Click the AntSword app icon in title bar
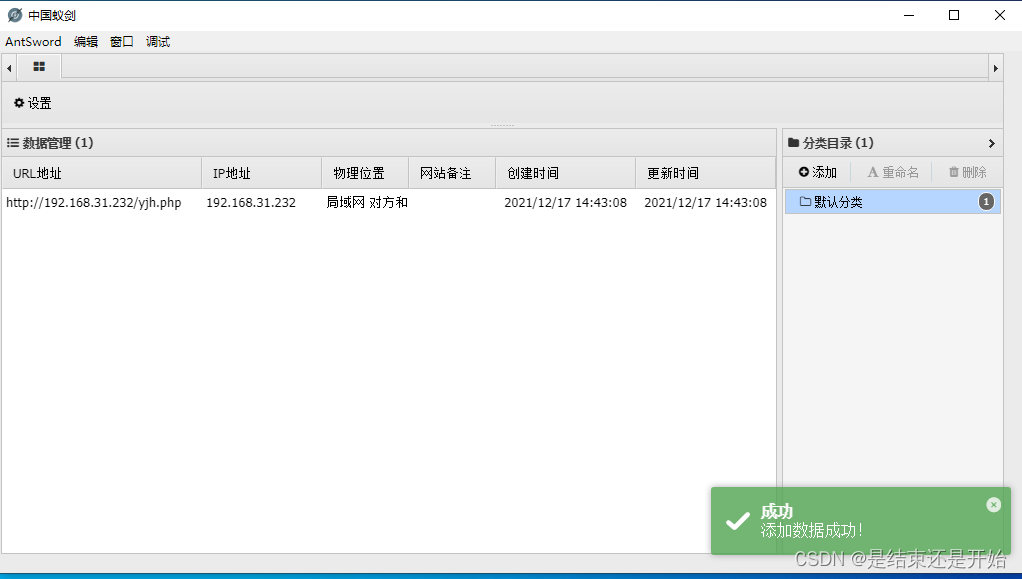Screen dimensions: 1022x579 (x=14, y=15)
